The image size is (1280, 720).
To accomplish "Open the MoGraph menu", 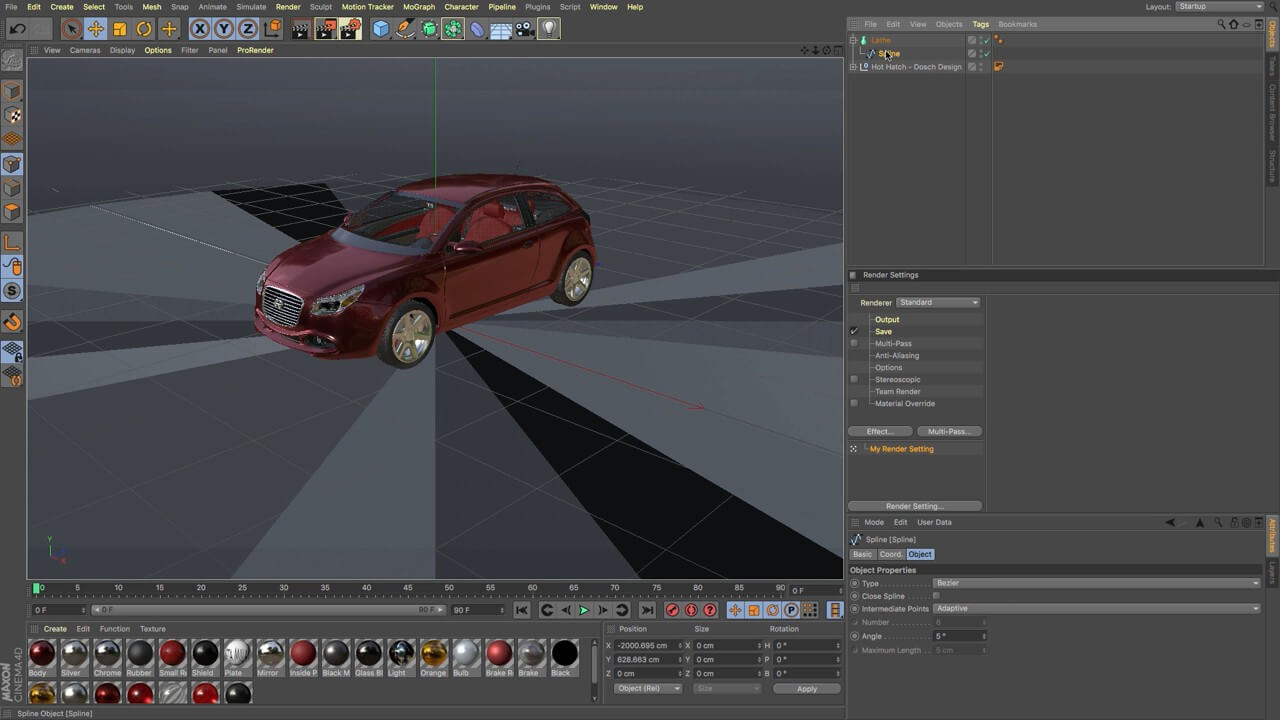I will (x=419, y=7).
